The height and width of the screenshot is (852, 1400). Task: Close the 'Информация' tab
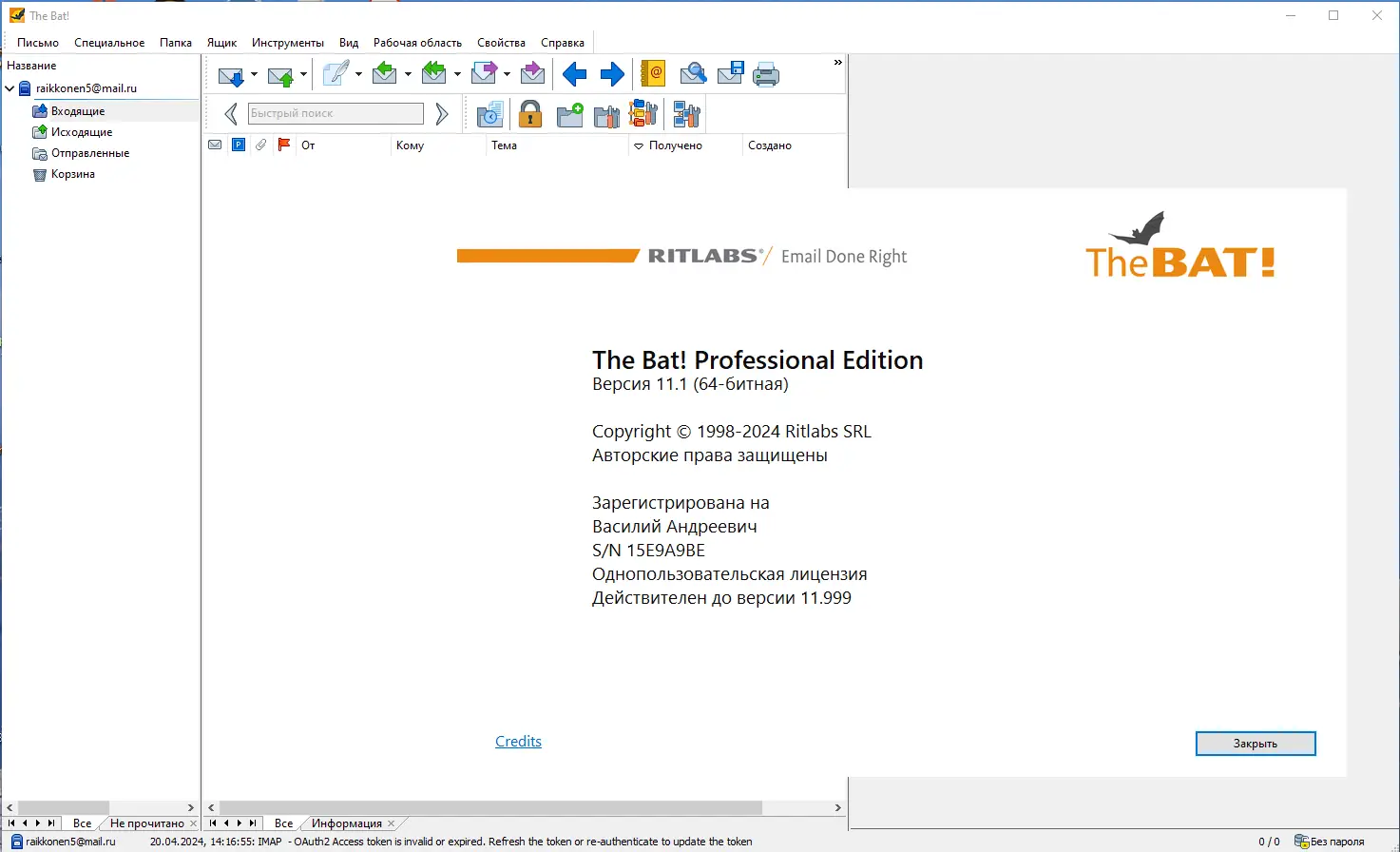pos(391,823)
